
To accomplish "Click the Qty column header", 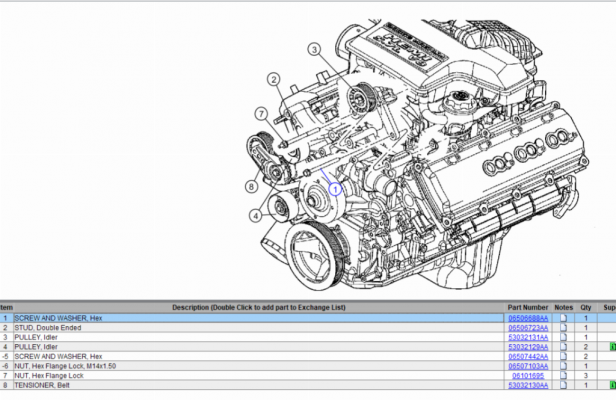I will pyautogui.click(x=586, y=307).
